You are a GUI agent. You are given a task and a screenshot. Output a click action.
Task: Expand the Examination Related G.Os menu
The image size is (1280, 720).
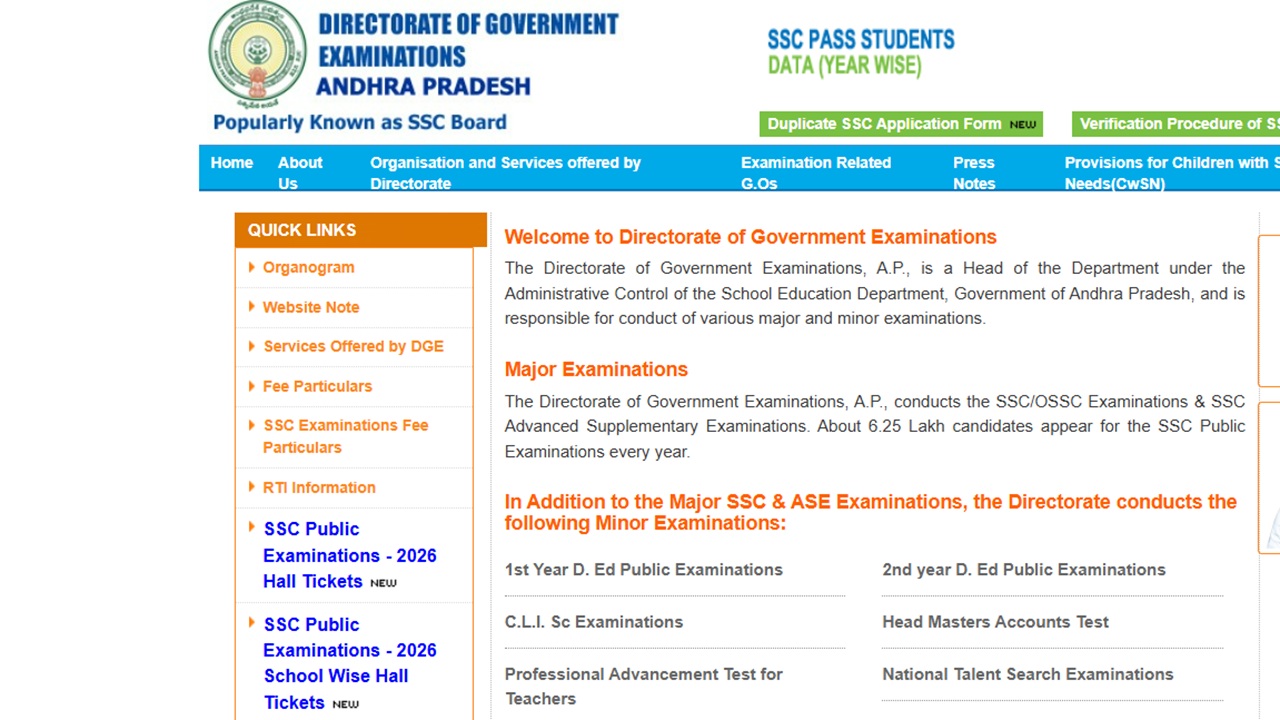coord(815,172)
